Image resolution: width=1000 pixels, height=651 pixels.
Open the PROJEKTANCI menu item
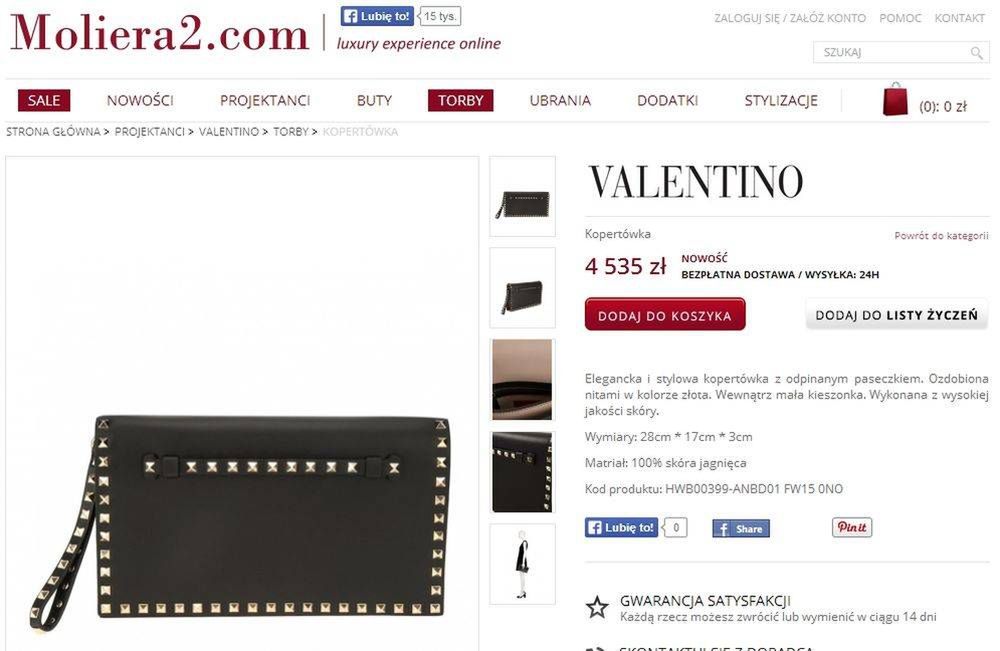[x=265, y=100]
